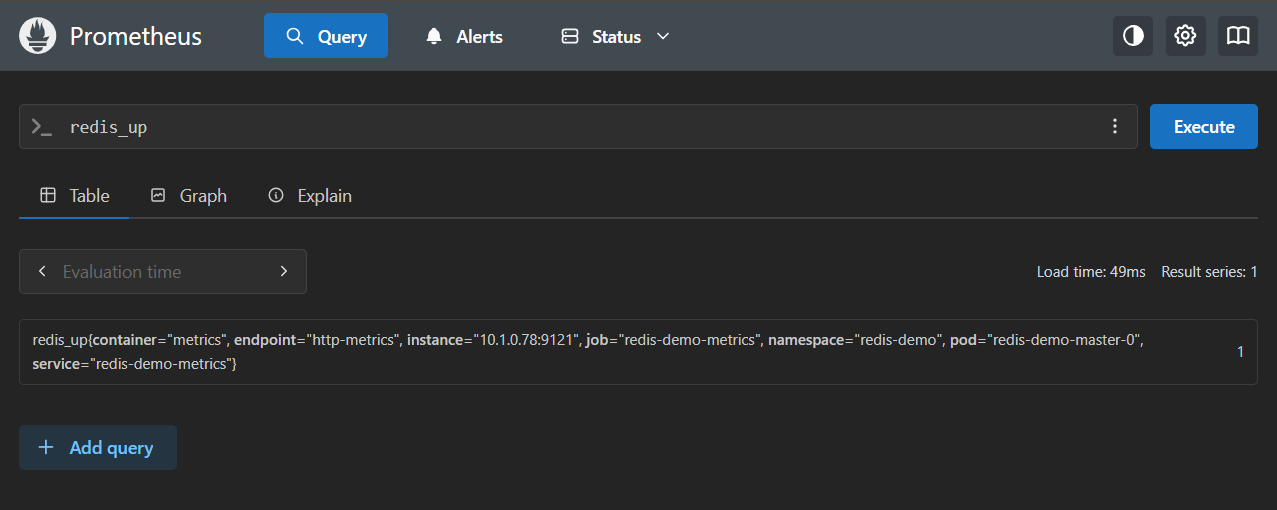Viewport: 1277px width, 510px height.
Task: Toggle the light/dark theme icon
Action: tap(1133, 36)
